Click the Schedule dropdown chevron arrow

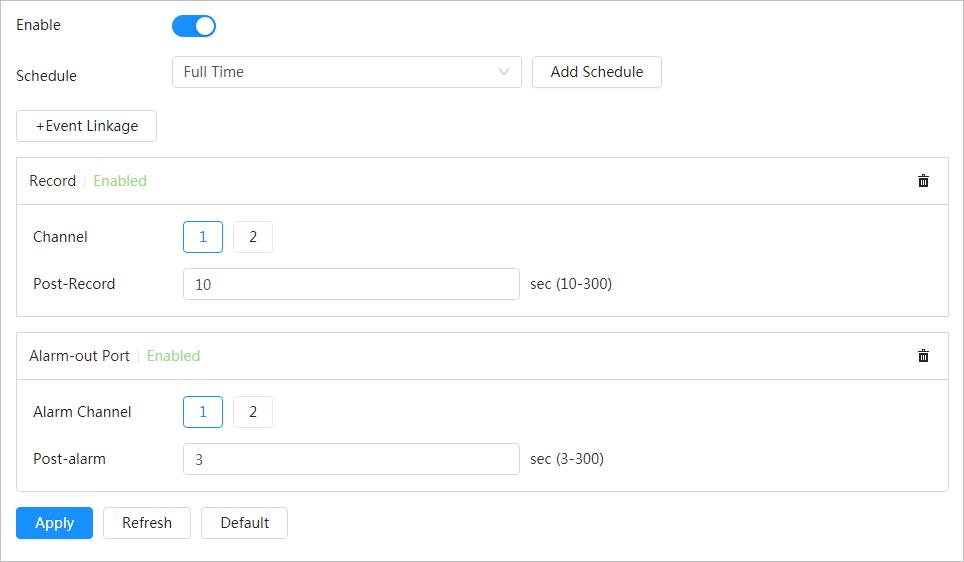click(504, 72)
